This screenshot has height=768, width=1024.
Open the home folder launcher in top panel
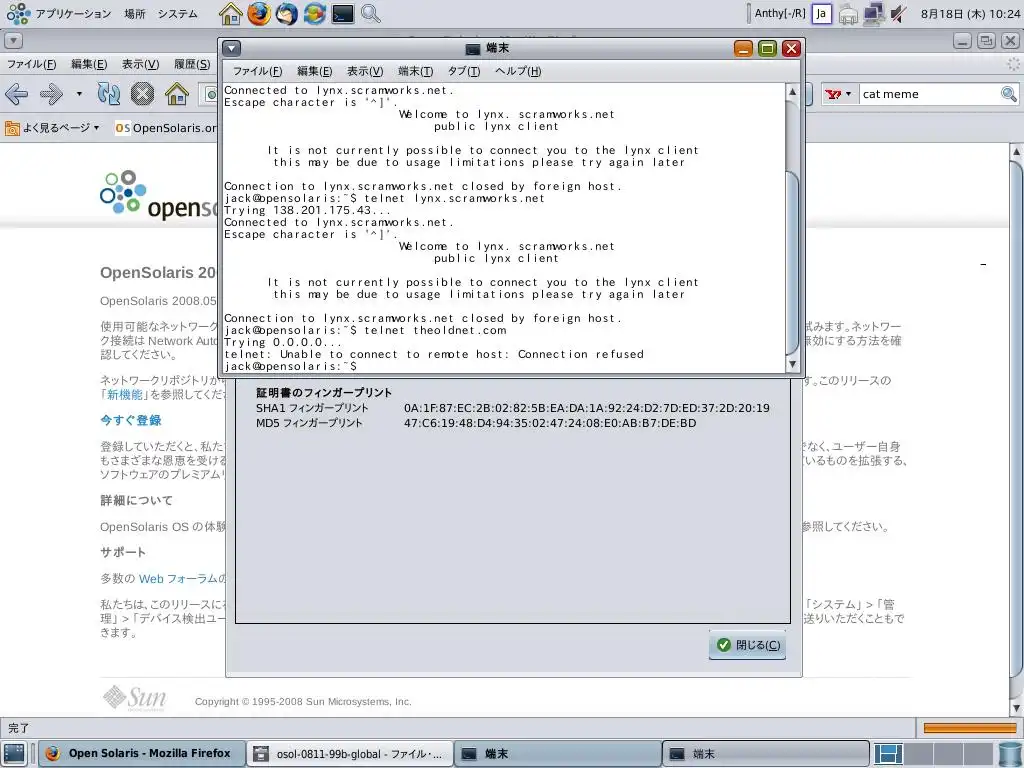pyautogui.click(x=230, y=14)
